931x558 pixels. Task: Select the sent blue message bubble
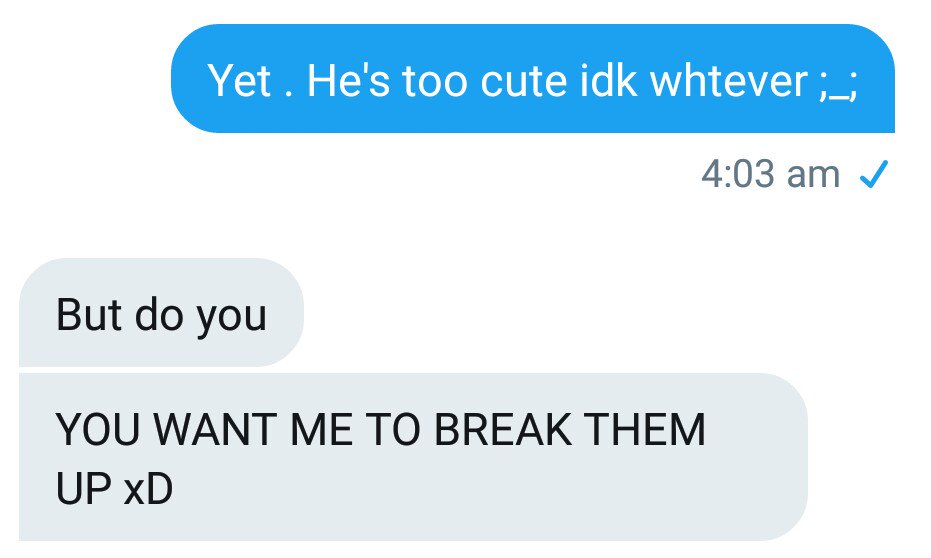click(533, 78)
